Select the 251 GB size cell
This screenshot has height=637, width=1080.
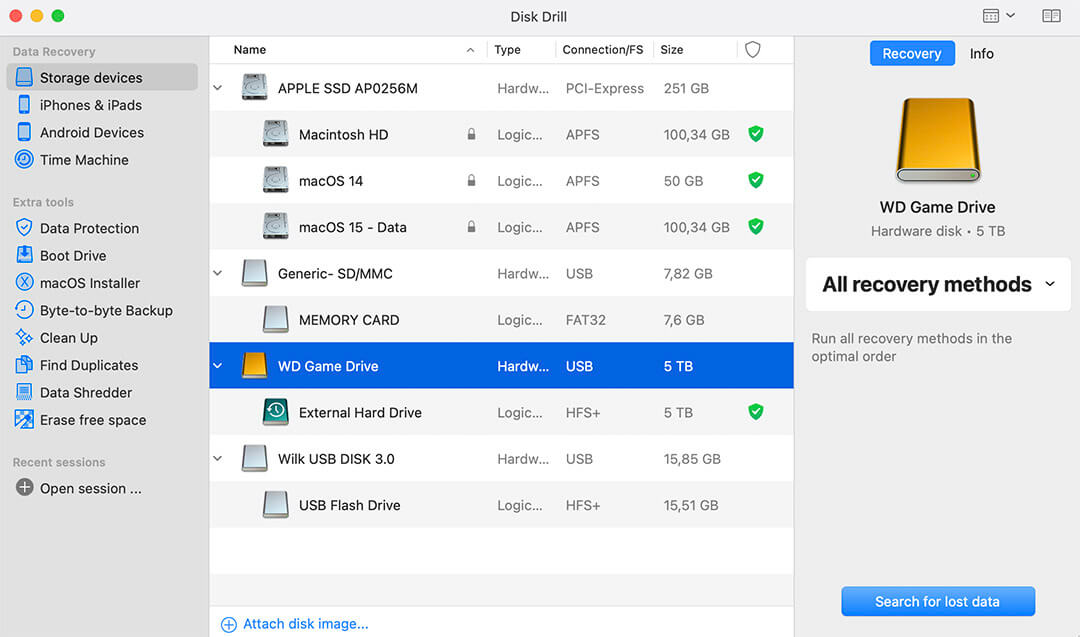click(x=686, y=88)
